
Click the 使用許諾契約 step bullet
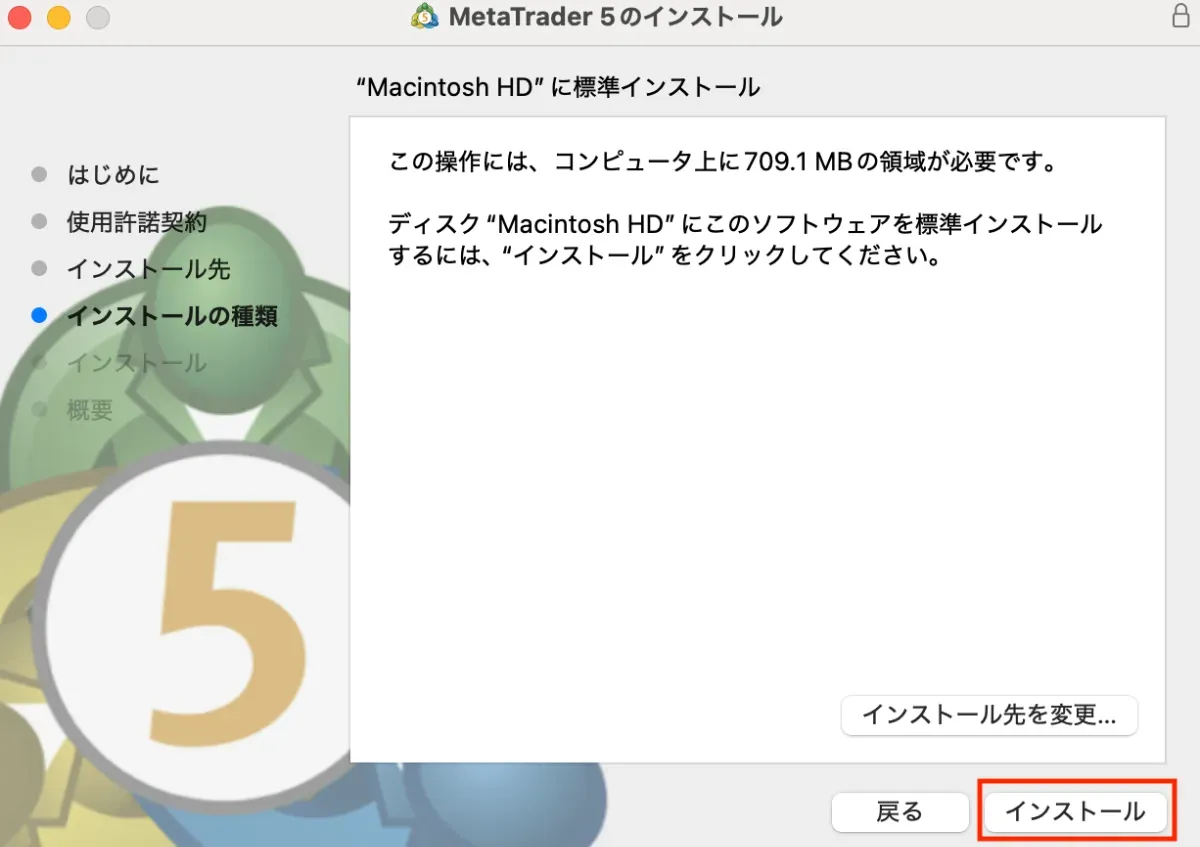point(40,222)
